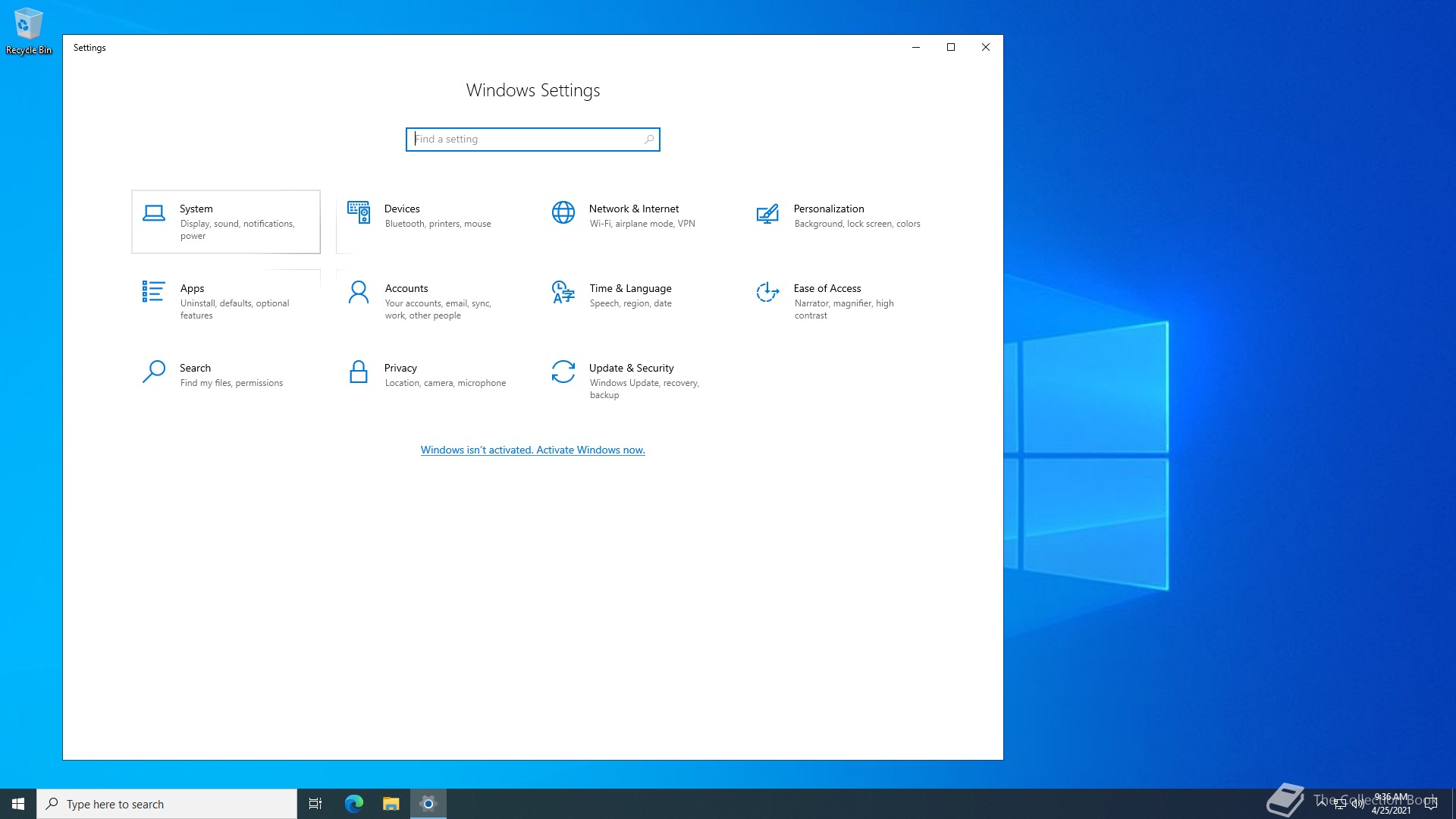
Task: Open Network & Internet globe icon
Action: point(563,212)
